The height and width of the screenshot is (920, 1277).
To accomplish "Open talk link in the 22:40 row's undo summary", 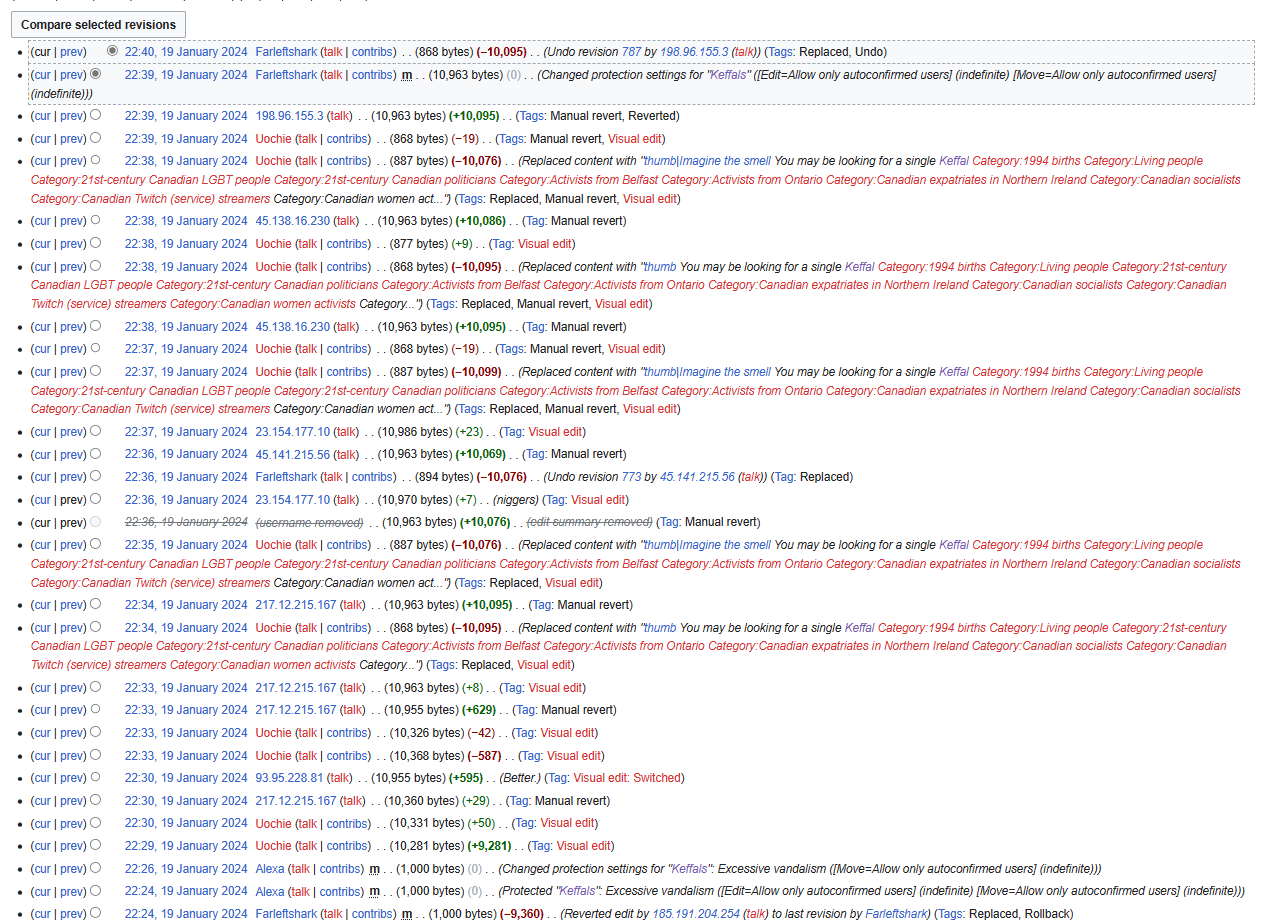I will [x=744, y=52].
